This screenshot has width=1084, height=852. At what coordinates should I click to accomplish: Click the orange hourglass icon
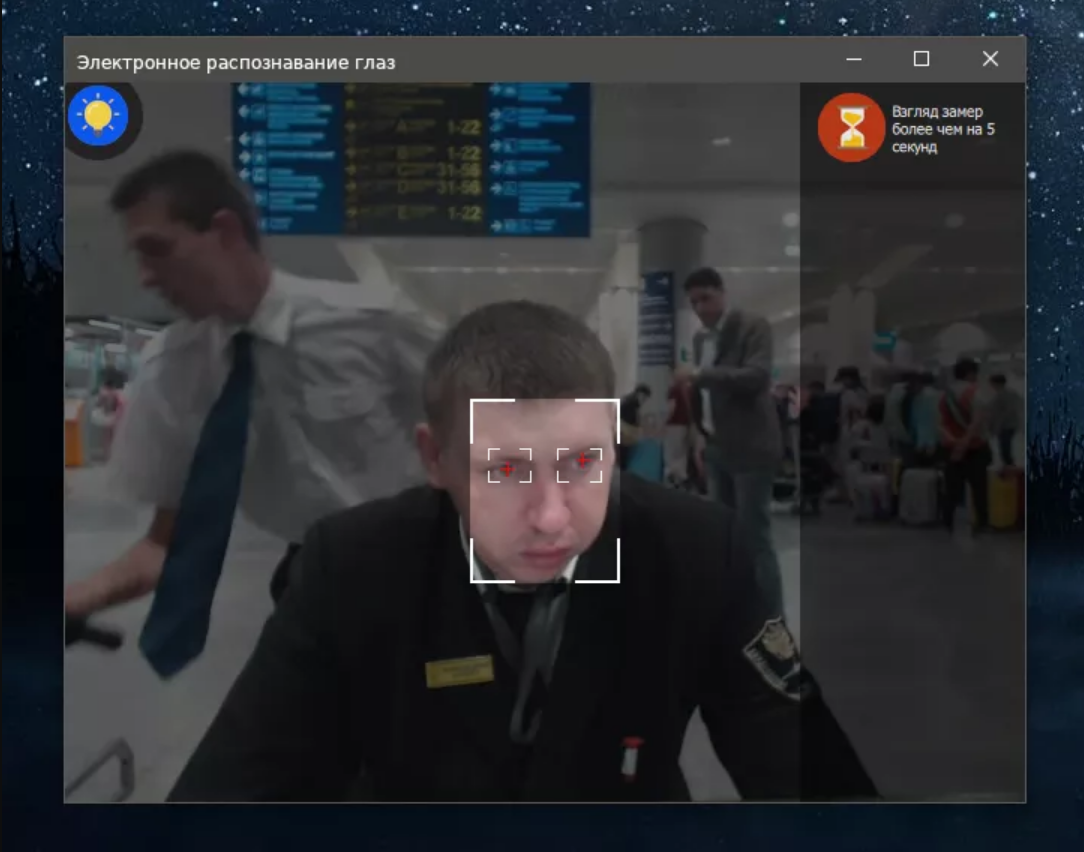(851, 128)
